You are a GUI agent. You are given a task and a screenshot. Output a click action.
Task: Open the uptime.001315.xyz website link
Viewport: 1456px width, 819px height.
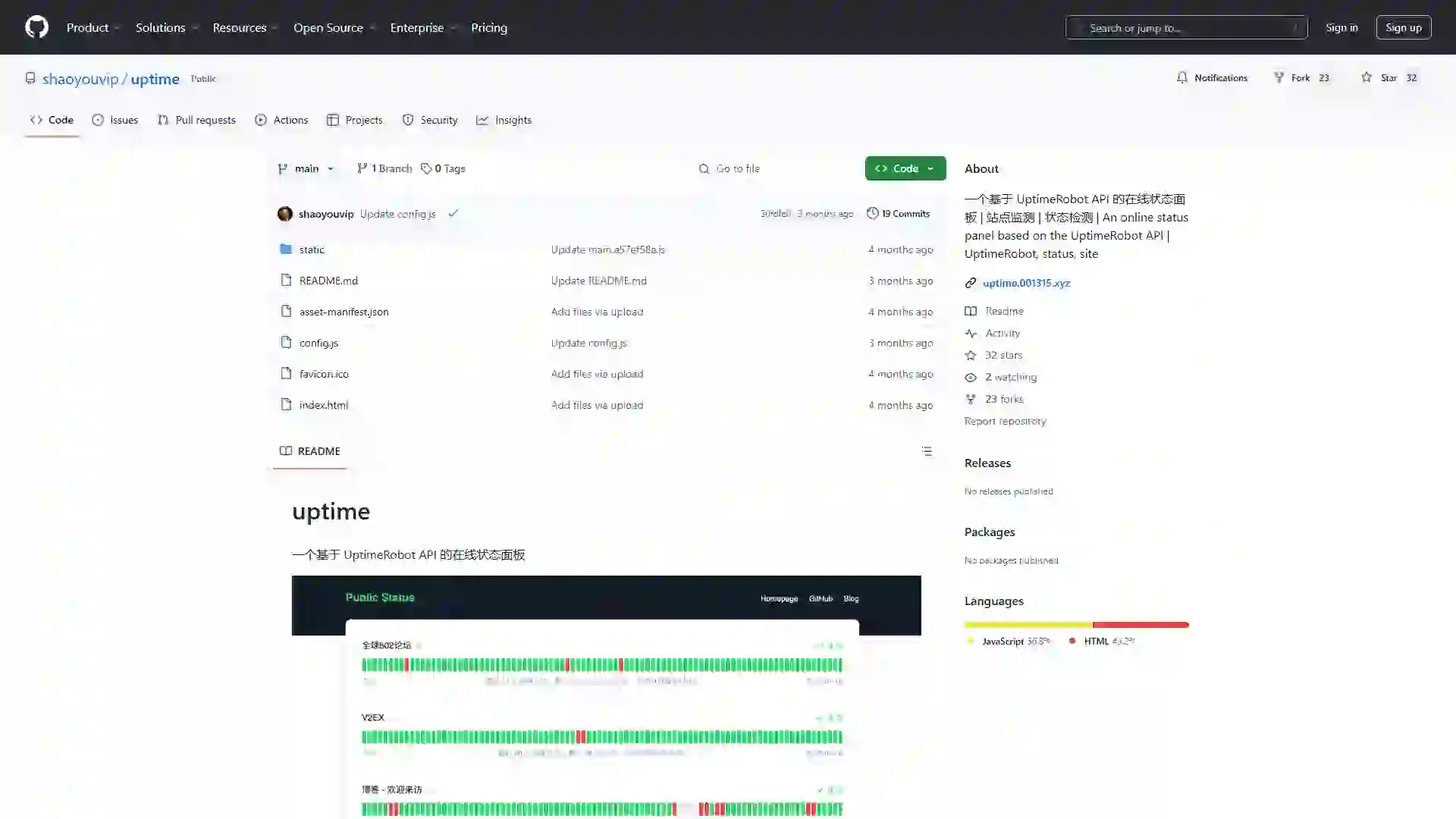click(1026, 283)
